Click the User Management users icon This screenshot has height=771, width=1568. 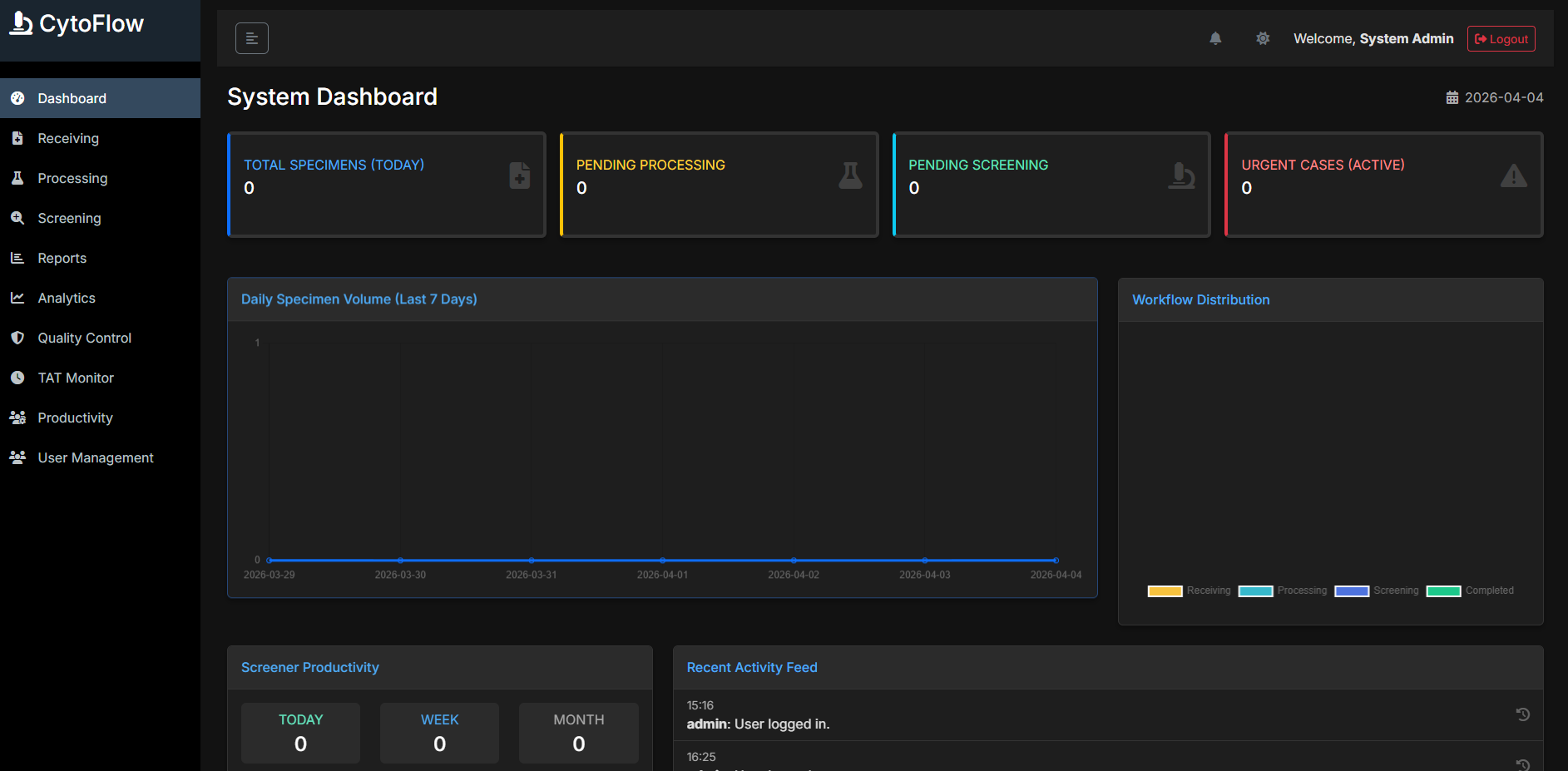coord(17,457)
